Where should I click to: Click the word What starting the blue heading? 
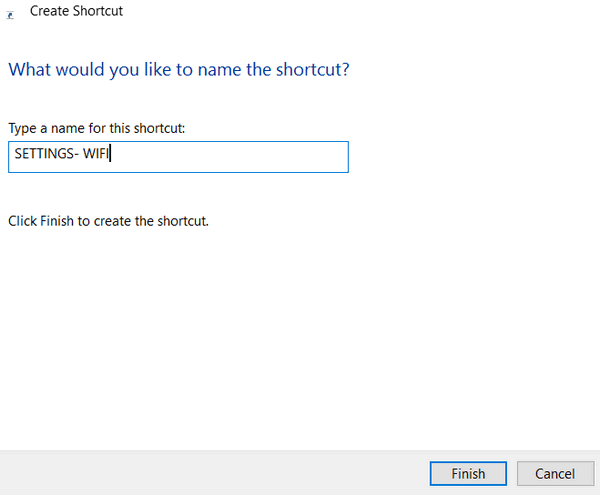pos(29,70)
